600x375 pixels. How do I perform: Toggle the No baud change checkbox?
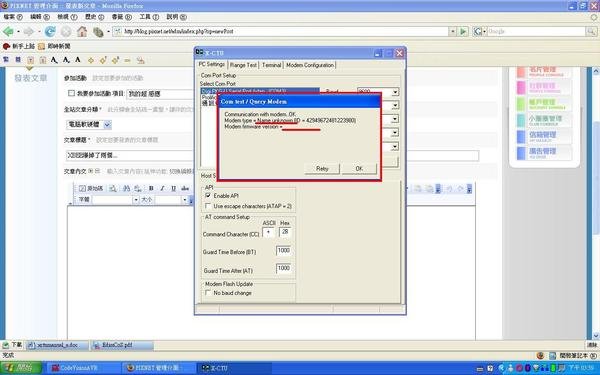(208, 293)
